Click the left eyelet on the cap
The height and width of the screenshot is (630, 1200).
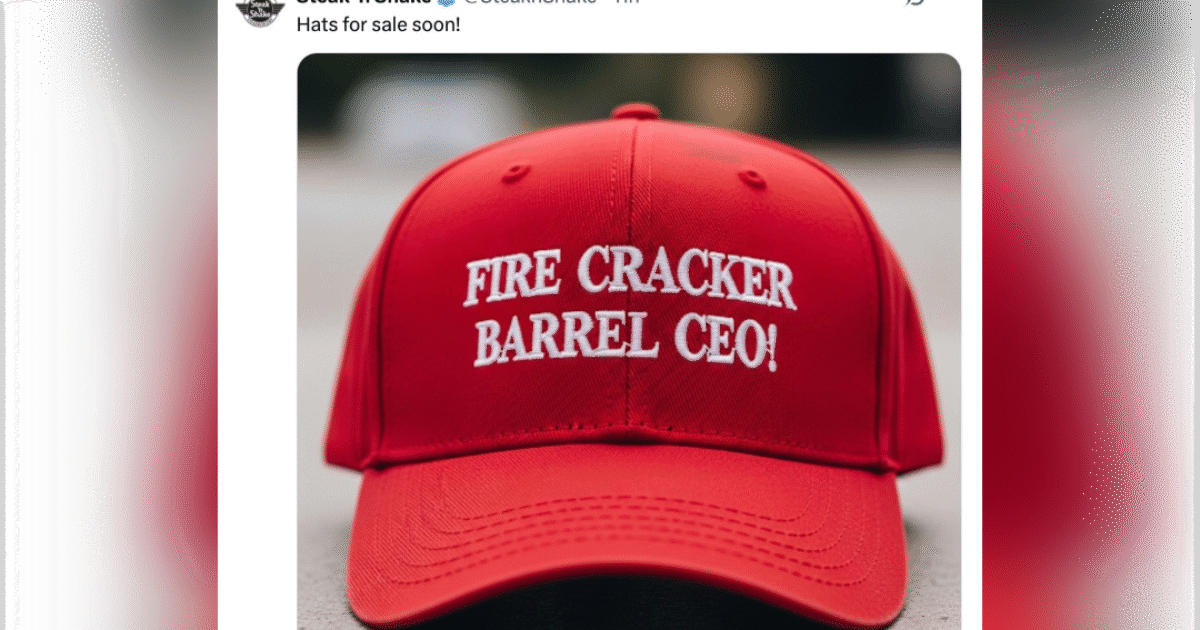tap(516, 172)
